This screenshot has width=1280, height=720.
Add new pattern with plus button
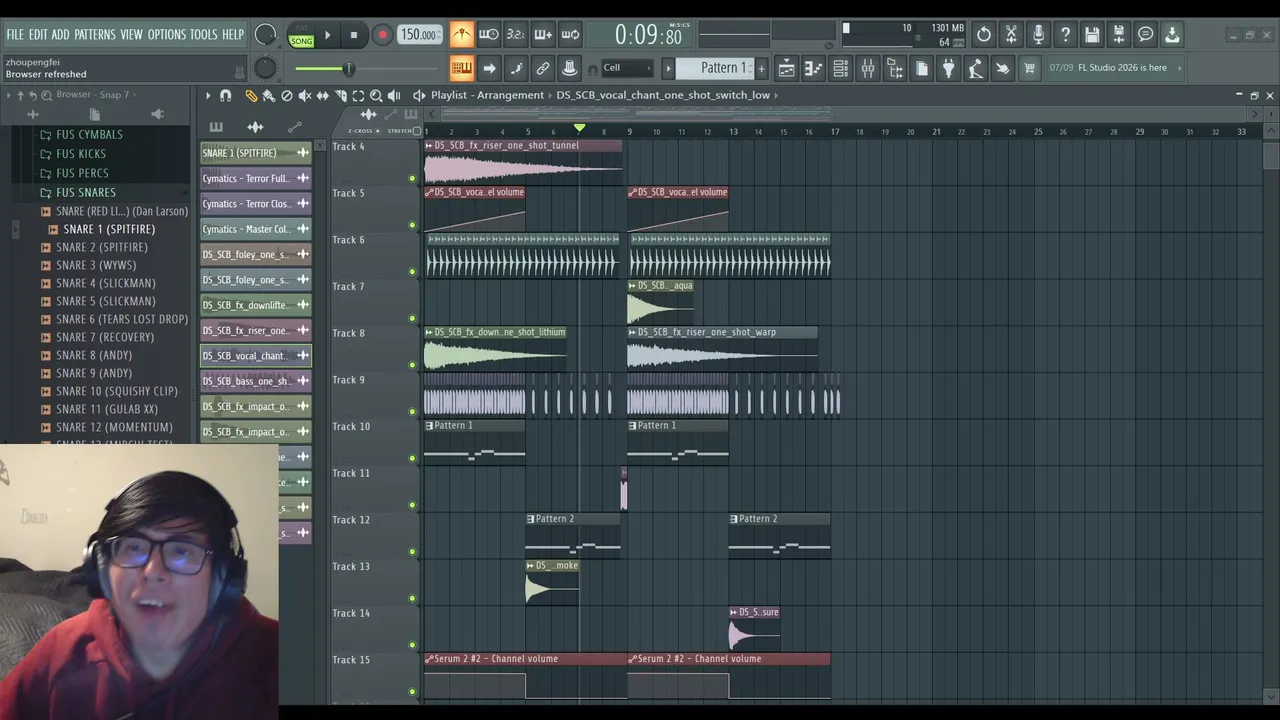tap(761, 68)
